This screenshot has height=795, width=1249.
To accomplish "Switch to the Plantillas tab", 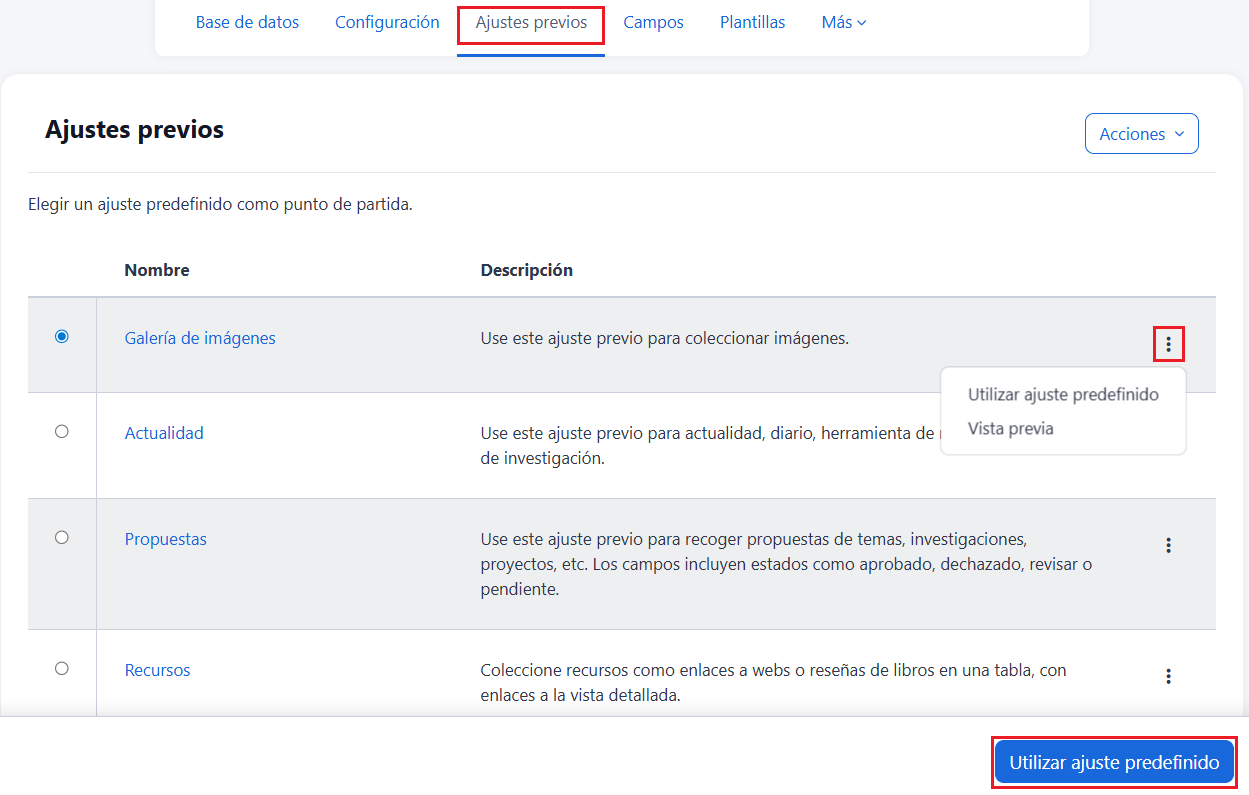I will click(x=752, y=22).
